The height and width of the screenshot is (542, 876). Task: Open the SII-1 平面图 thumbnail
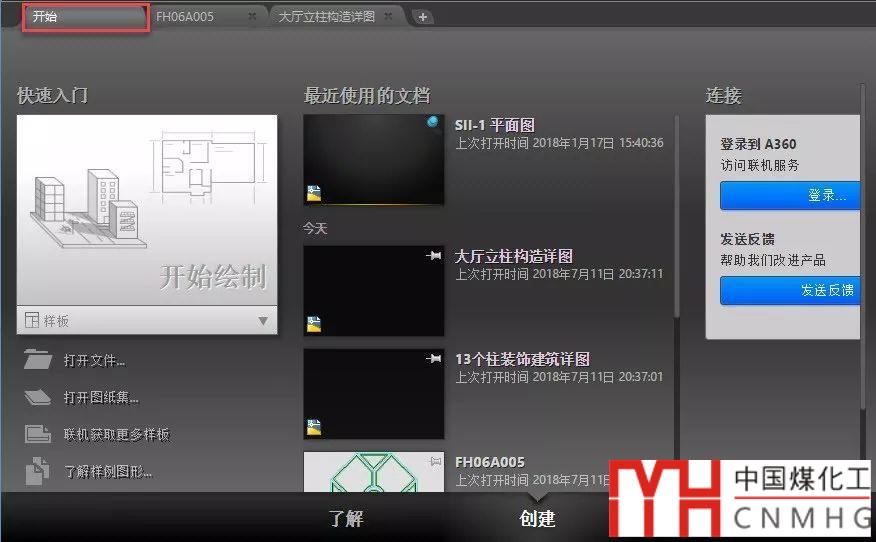[x=374, y=160]
